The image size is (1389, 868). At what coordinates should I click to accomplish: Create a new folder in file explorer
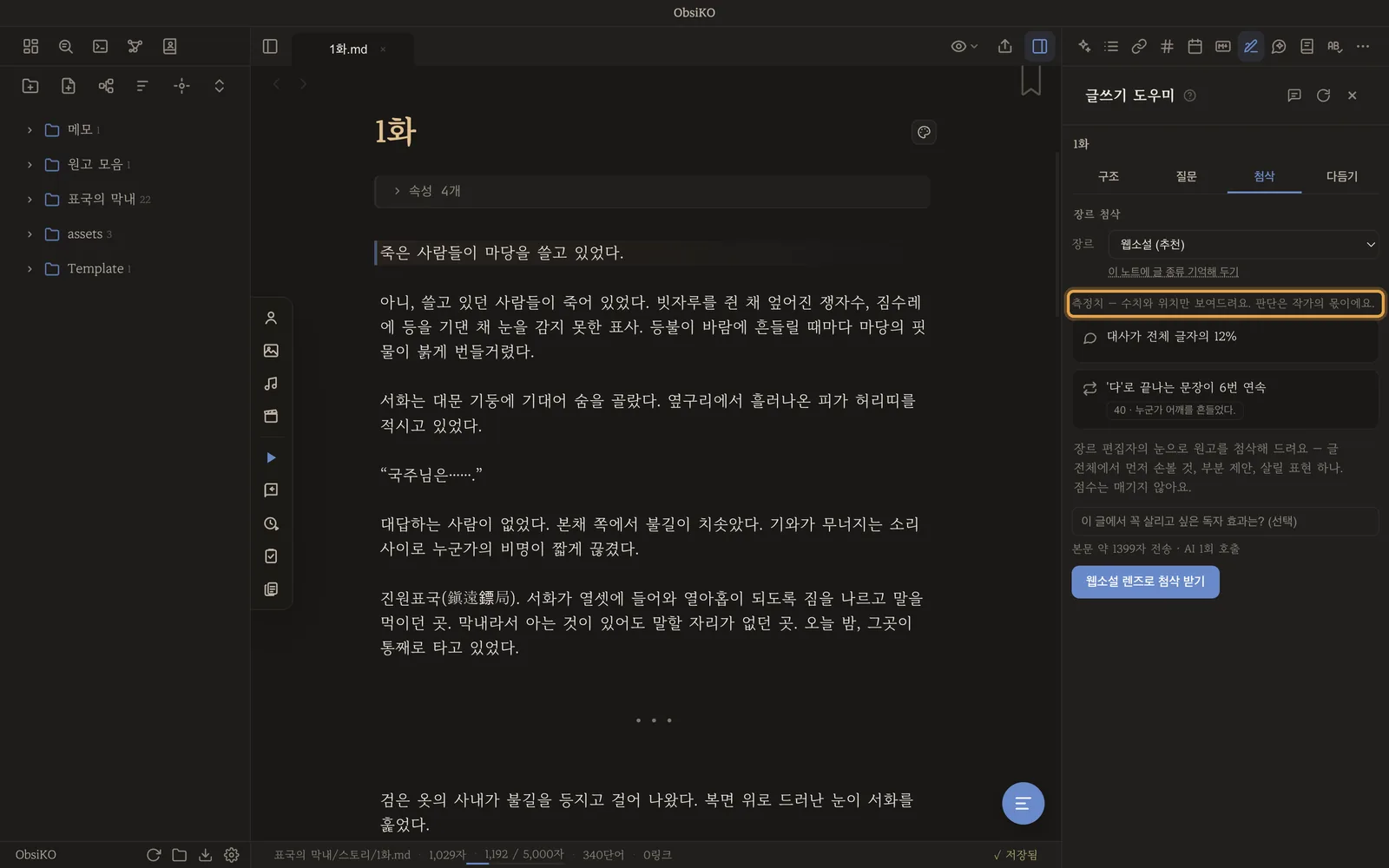(x=30, y=85)
